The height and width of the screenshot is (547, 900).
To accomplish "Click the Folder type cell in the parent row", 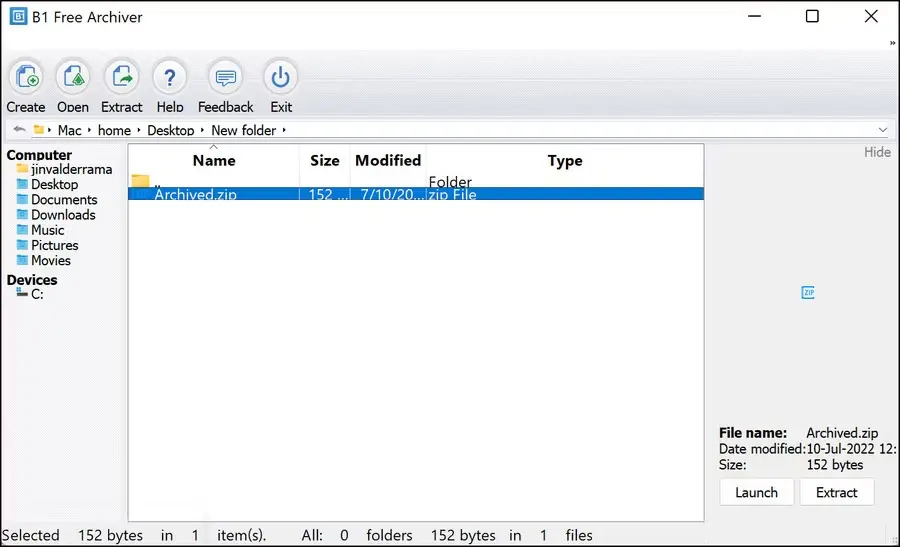I will tap(450, 182).
